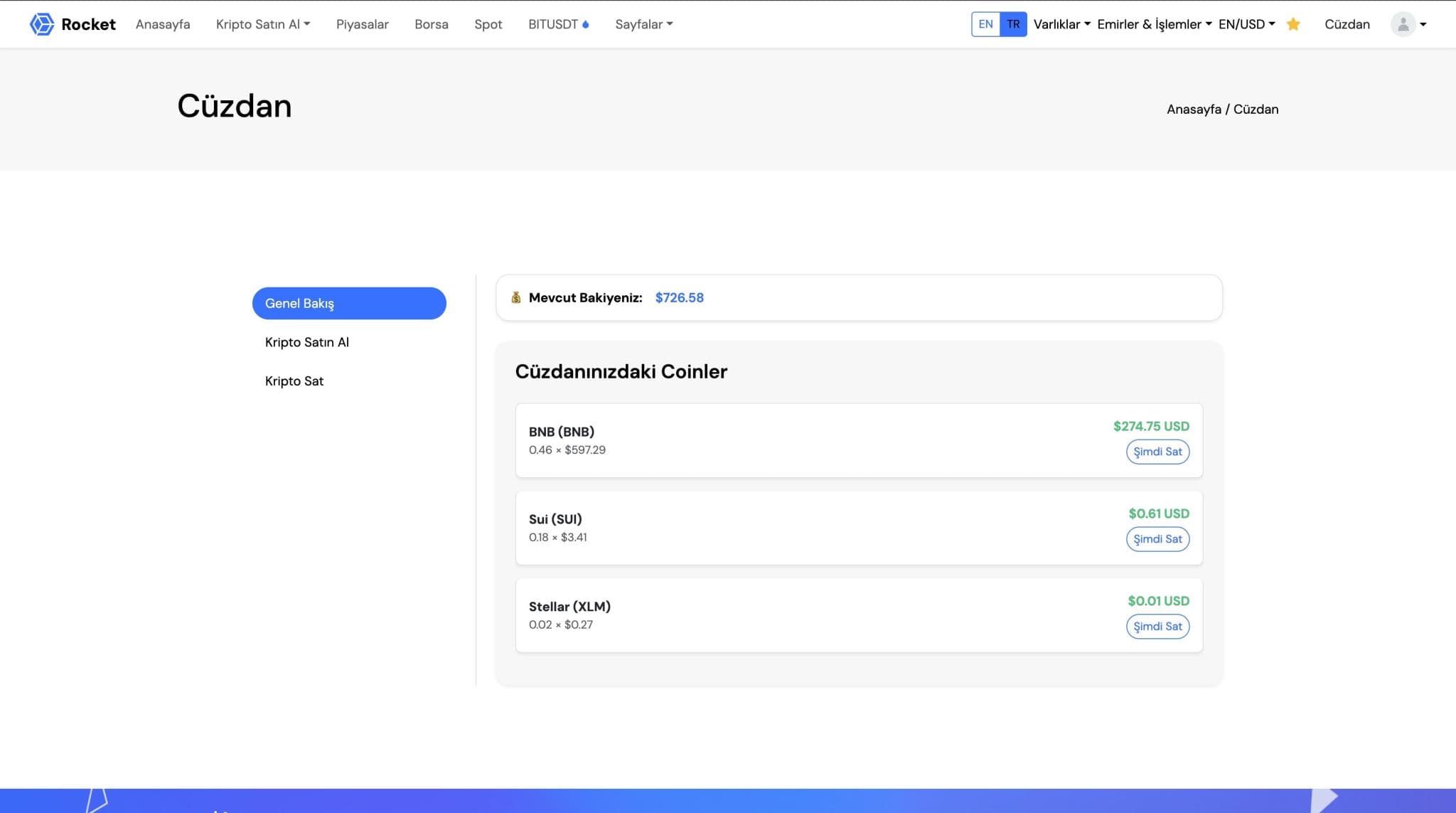Click the yellow favorites star icon

pyautogui.click(x=1293, y=24)
